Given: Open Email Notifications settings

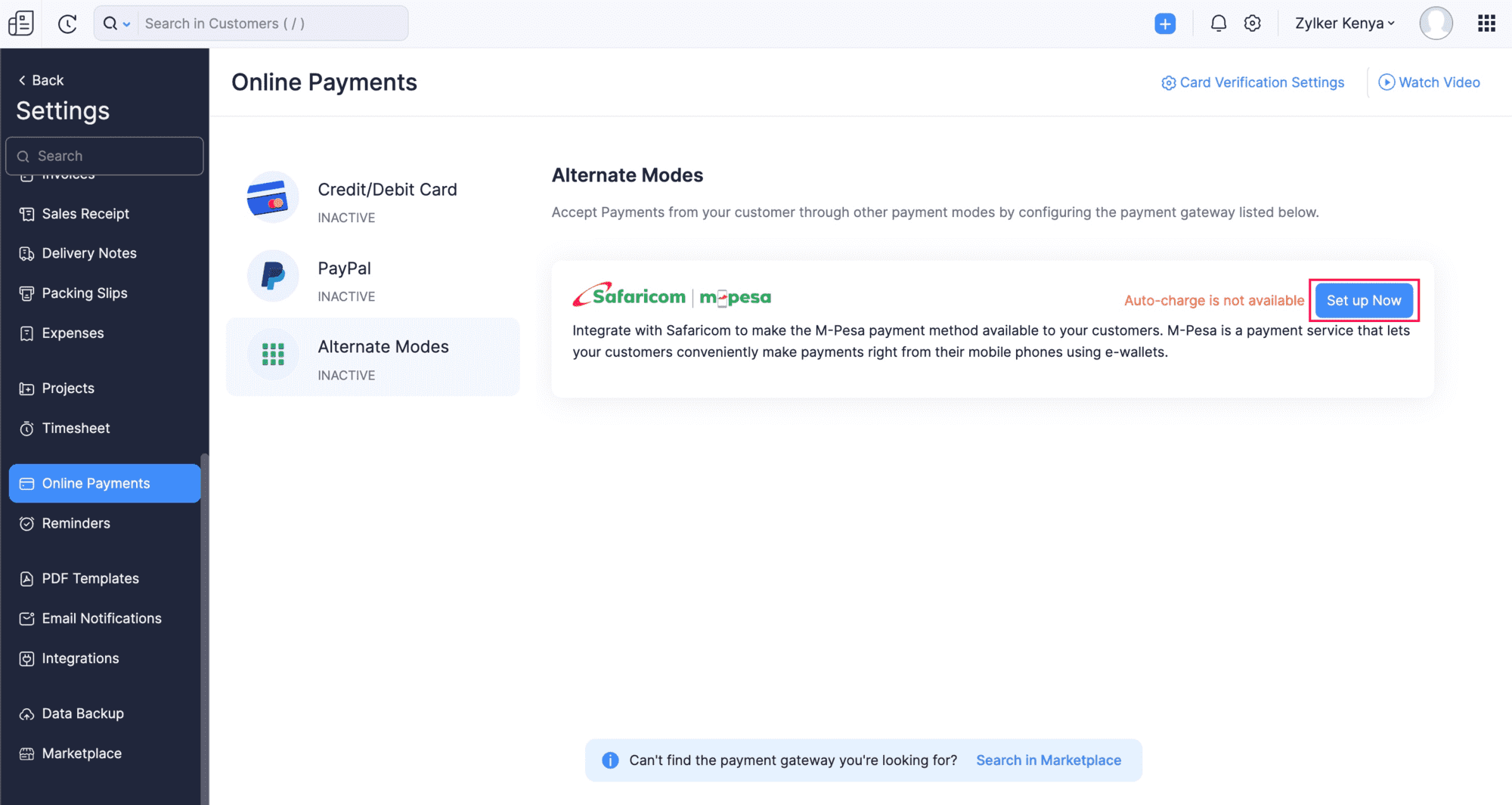Looking at the screenshot, I should click(x=101, y=618).
